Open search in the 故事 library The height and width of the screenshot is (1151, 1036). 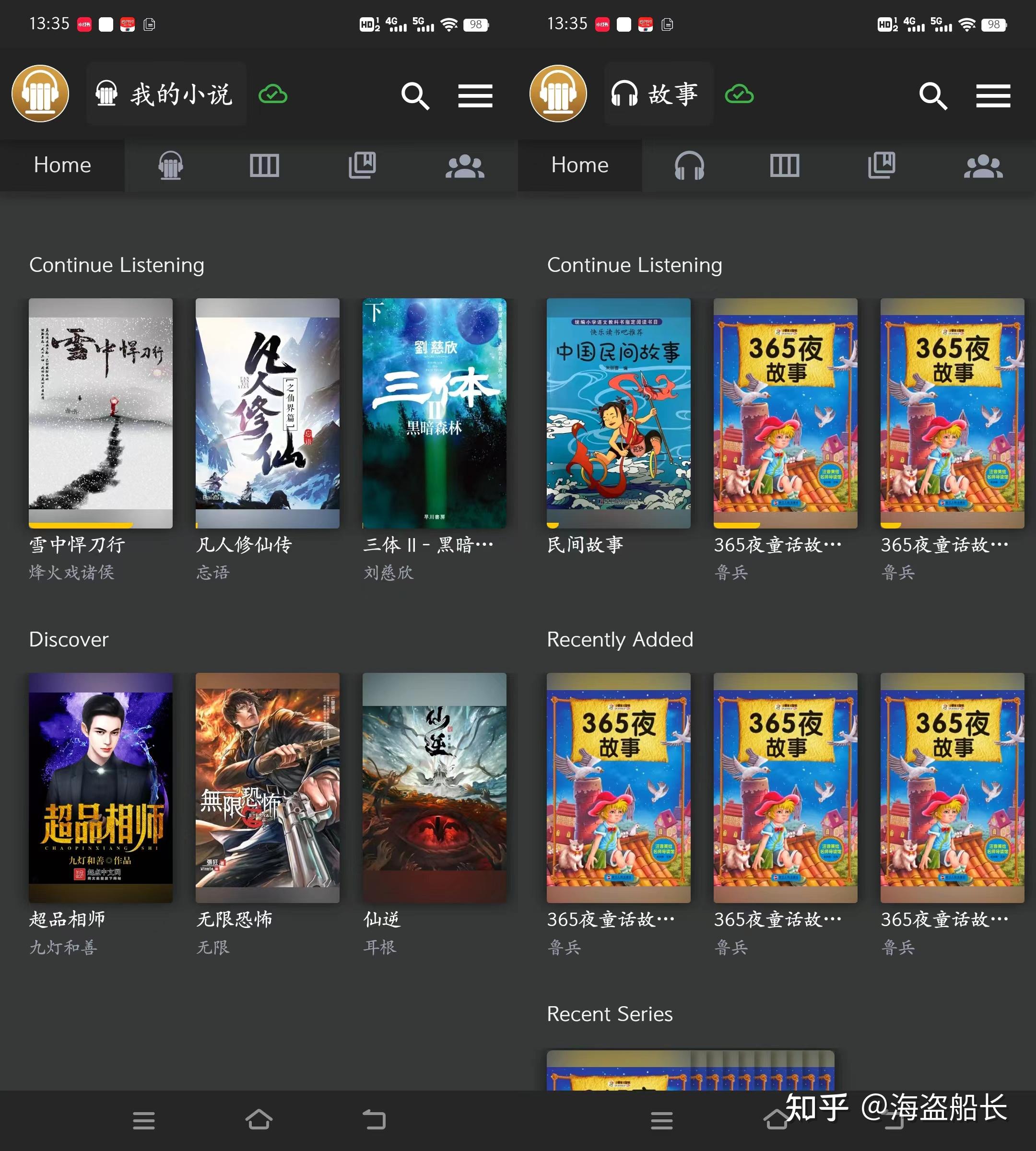point(932,94)
